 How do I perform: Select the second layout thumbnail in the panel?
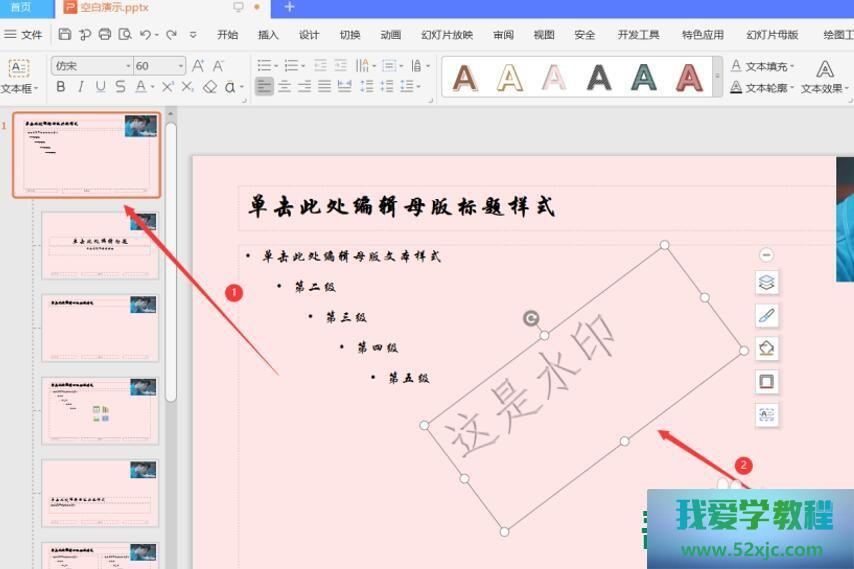point(100,246)
